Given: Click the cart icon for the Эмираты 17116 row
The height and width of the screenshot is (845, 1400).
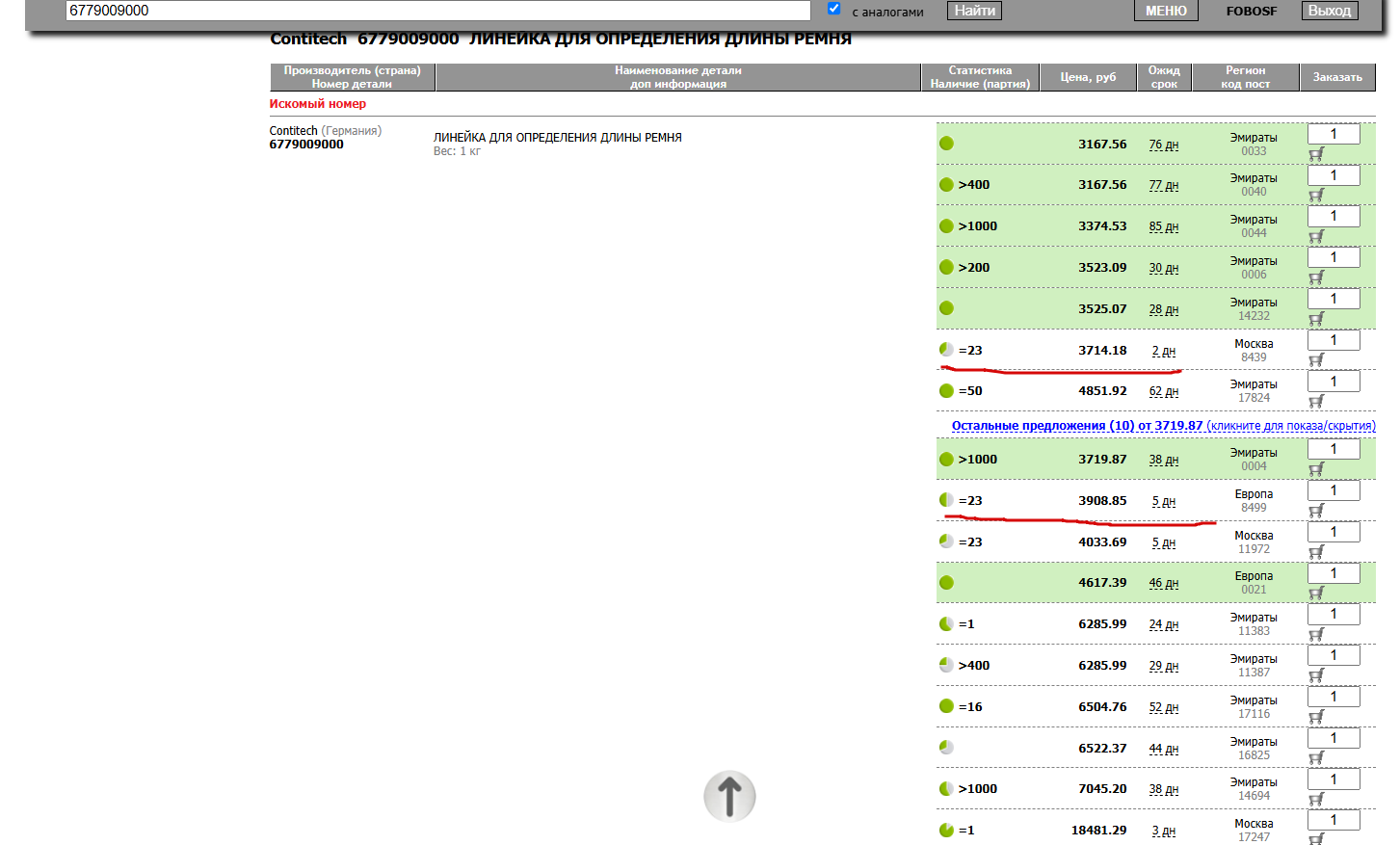Looking at the screenshot, I should (1316, 717).
